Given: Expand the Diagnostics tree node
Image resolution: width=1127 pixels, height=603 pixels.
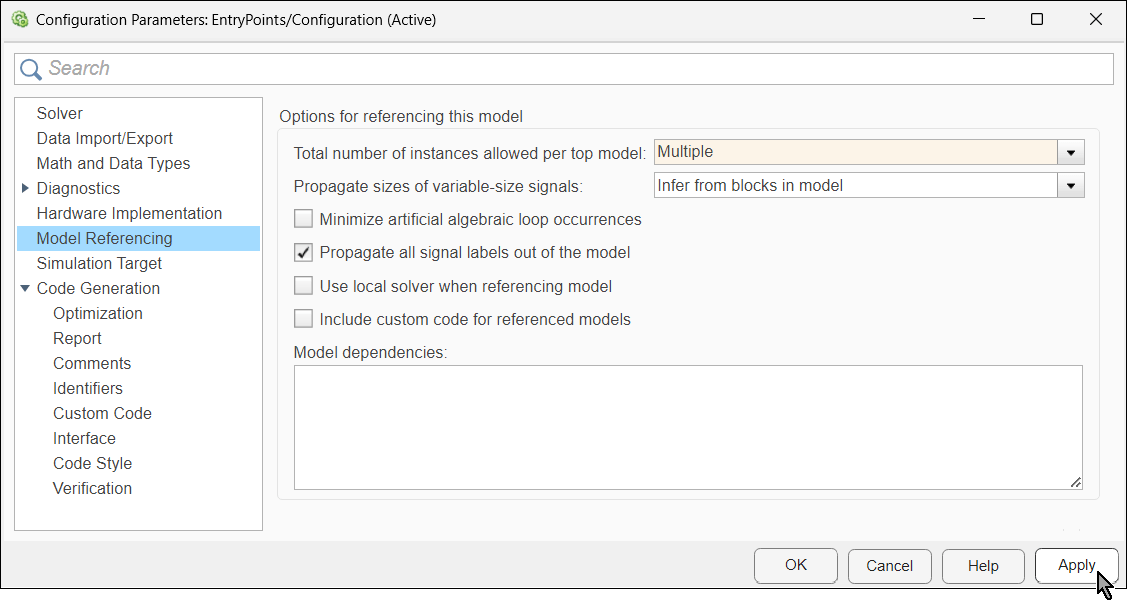Looking at the screenshot, I should [x=25, y=188].
